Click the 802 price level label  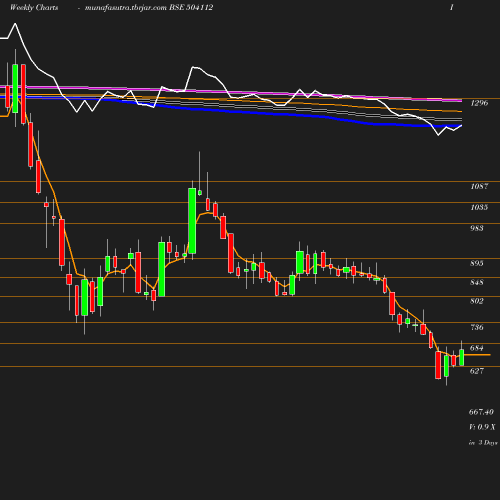477,301
